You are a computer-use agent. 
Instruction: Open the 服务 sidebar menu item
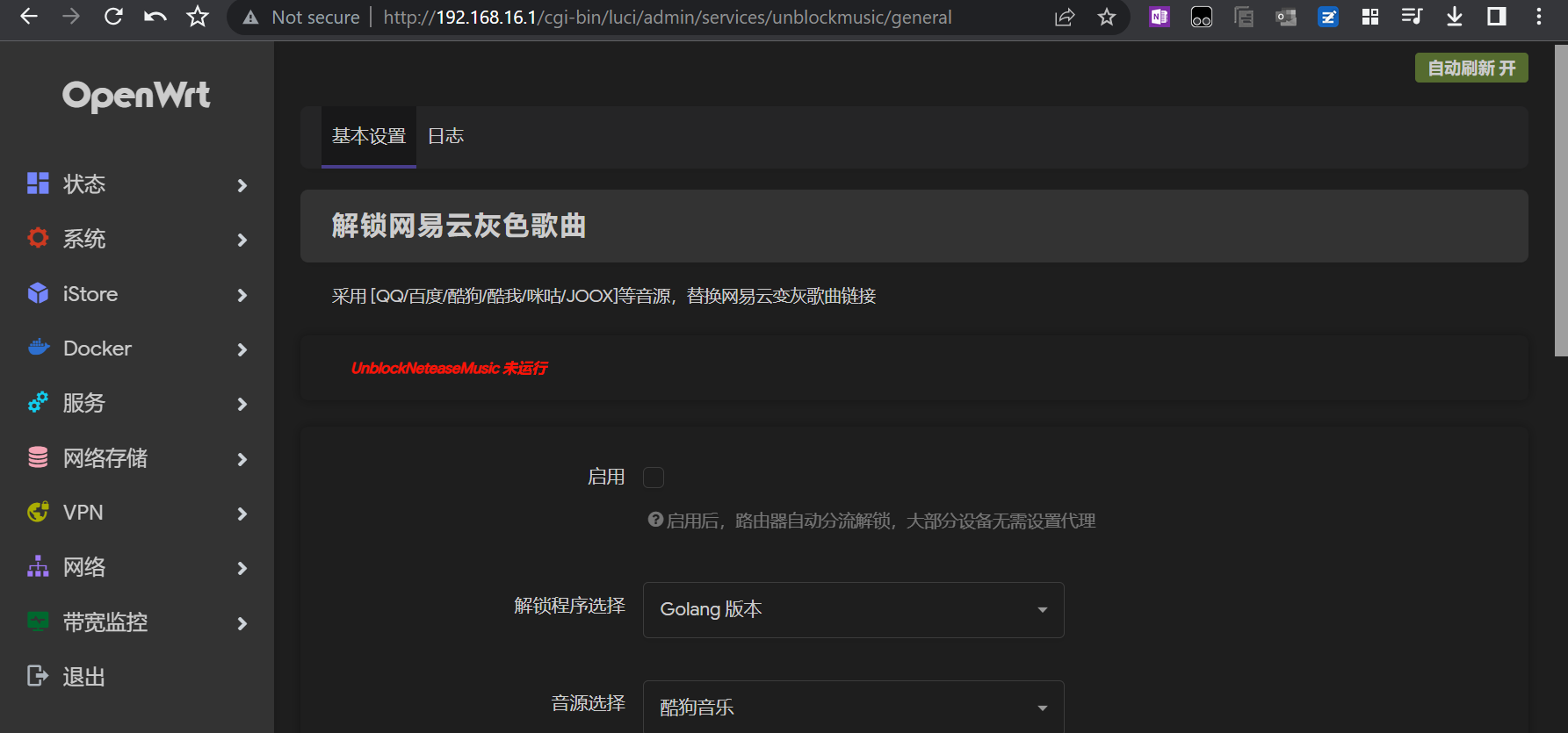pos(84,403)
